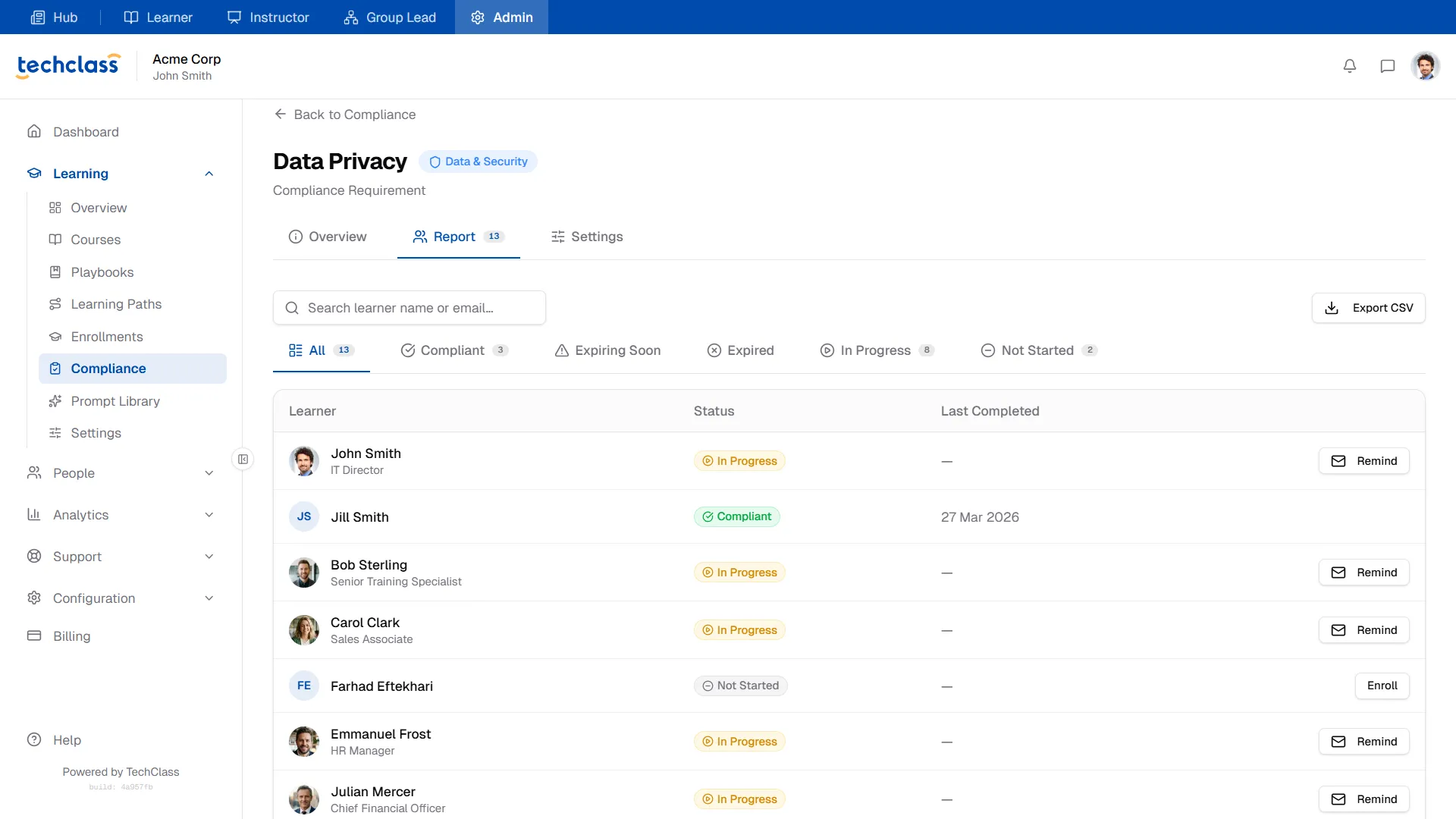Enroll Farhad Eftekhari
This screenshot has height=819, width=1456.
[1382, 686]
